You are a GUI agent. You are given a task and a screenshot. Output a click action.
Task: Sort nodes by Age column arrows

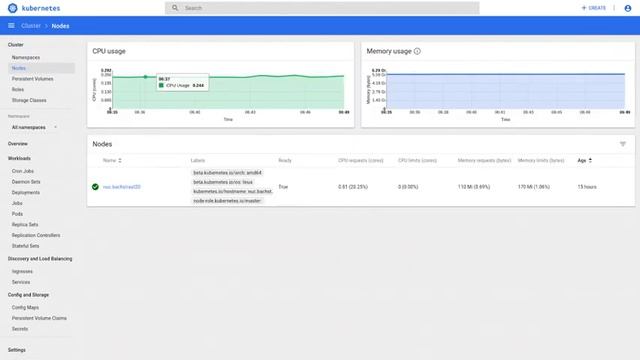coord(590,160)
